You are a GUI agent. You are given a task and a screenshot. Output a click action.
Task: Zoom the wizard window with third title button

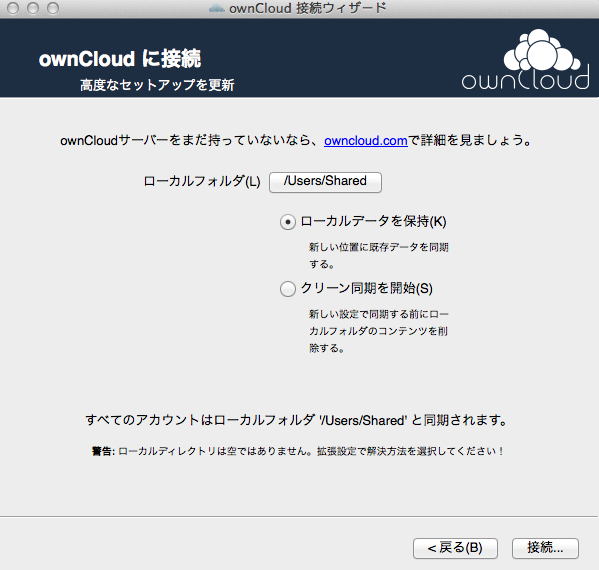point(53,8)
